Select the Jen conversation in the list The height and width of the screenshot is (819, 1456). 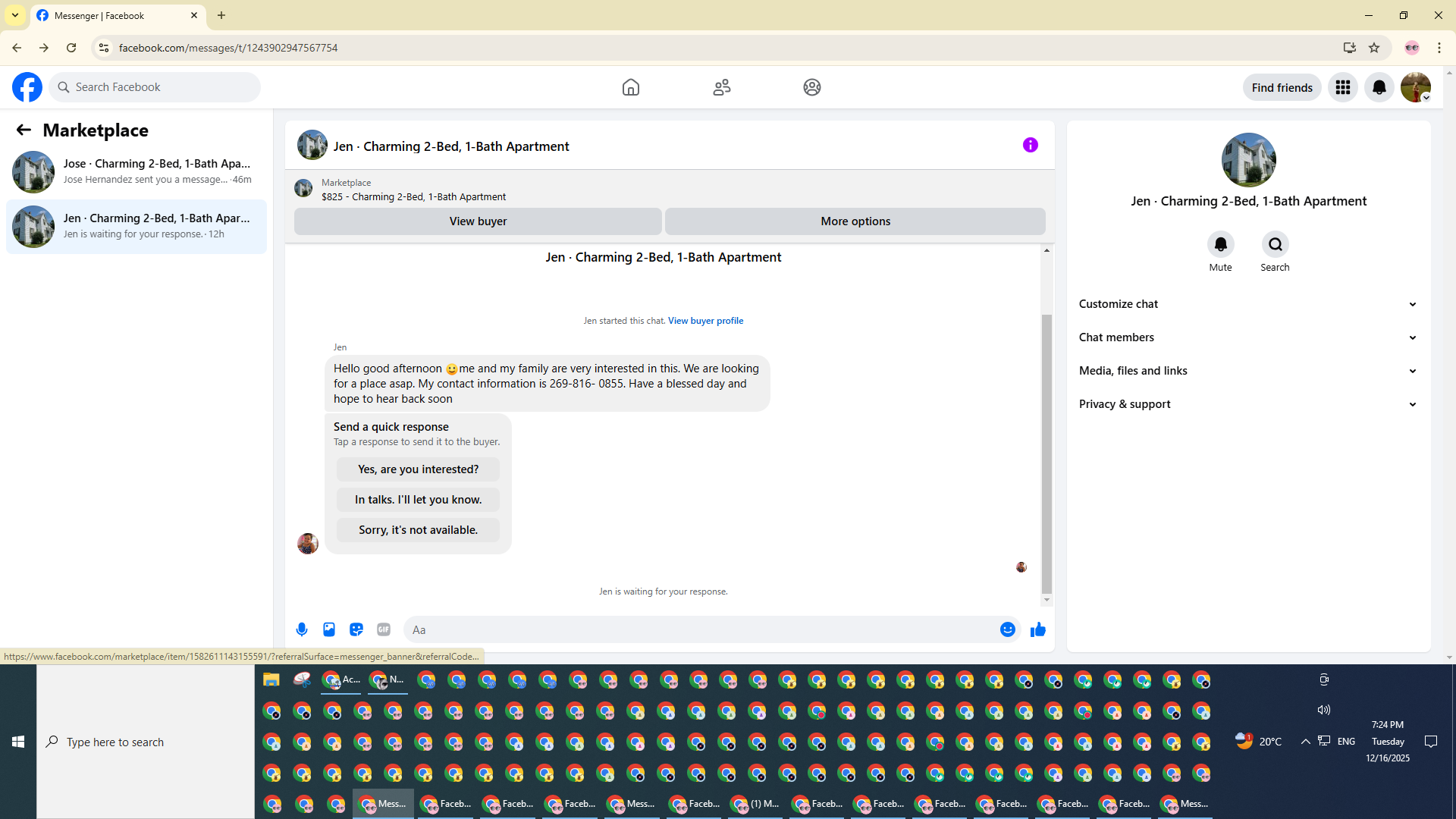136,226
